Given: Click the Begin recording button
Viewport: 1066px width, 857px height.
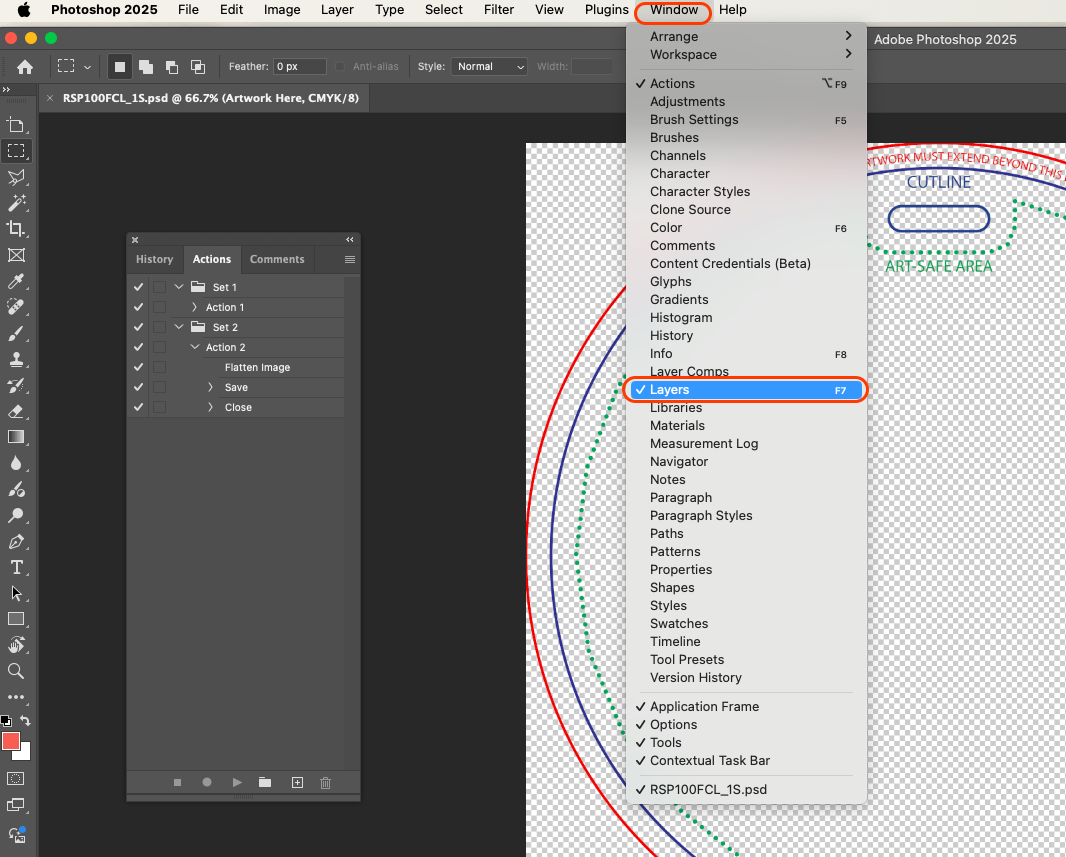Looking at the screenshot, I should (207, 783).
